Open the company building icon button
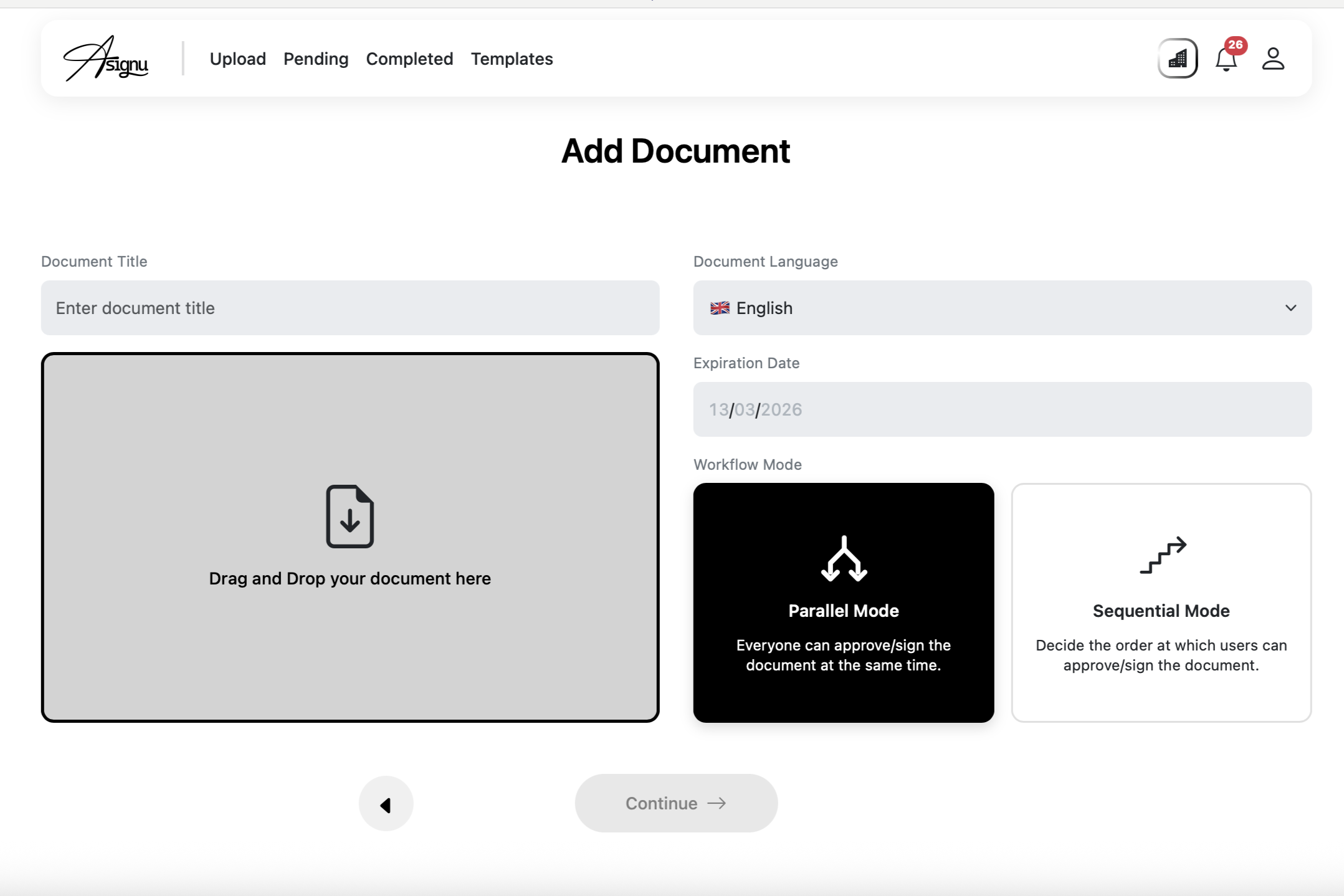Image resolution: width=1344 pixels, height=896 pixels. point(1177,59)
